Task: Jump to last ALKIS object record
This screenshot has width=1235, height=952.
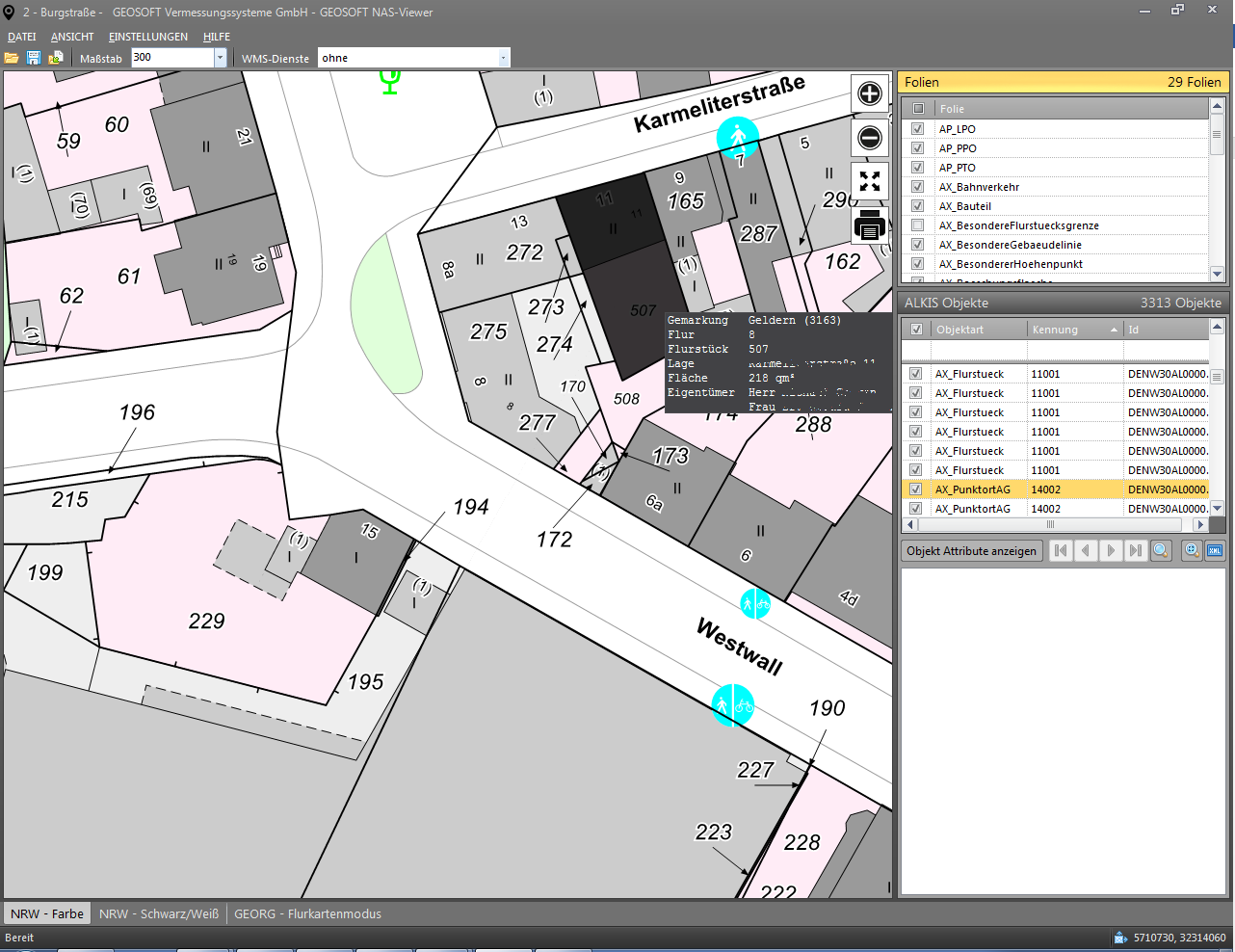Action: tap(1136, 550)
